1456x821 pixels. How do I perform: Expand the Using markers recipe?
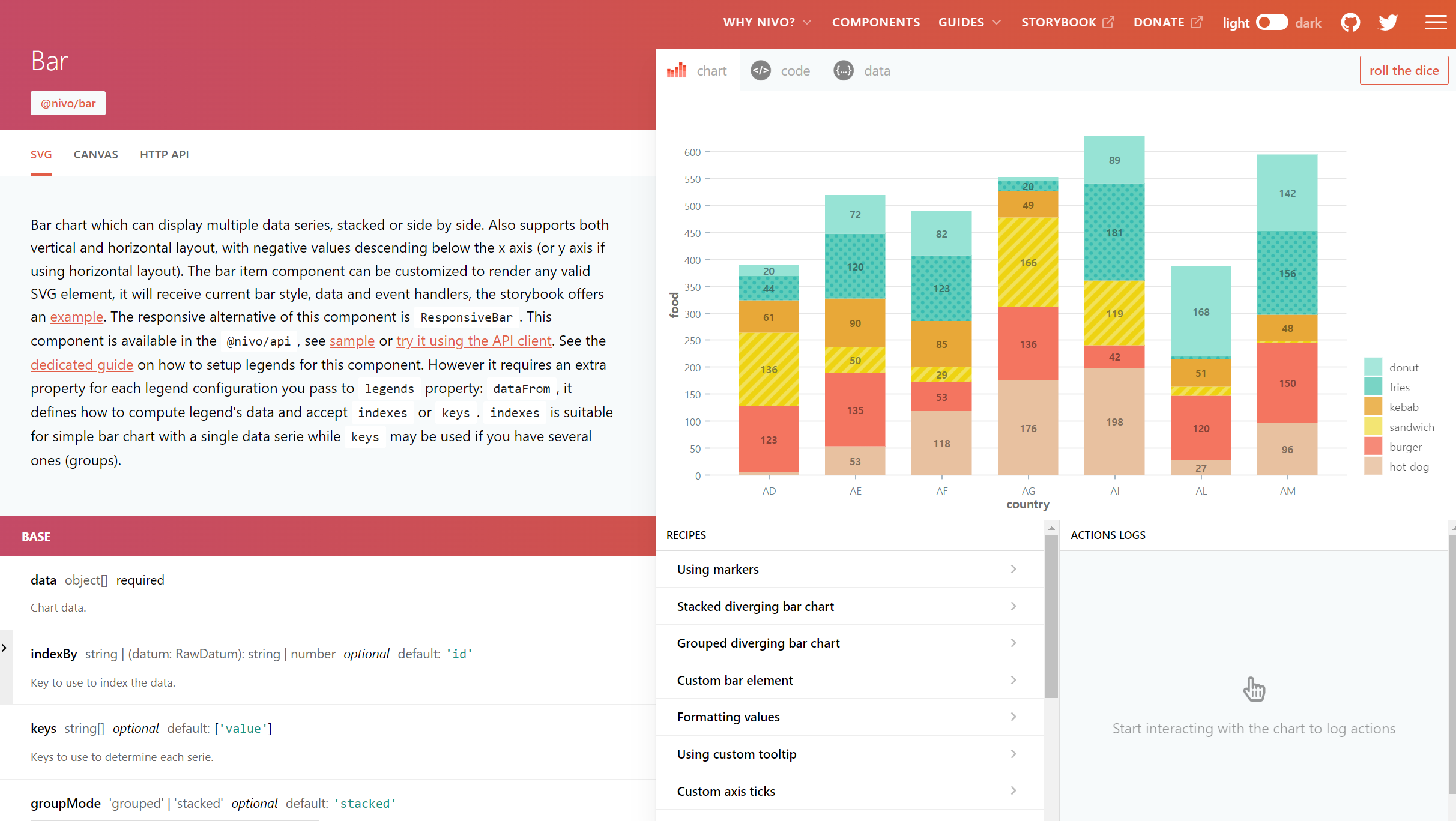pos(850,569)
